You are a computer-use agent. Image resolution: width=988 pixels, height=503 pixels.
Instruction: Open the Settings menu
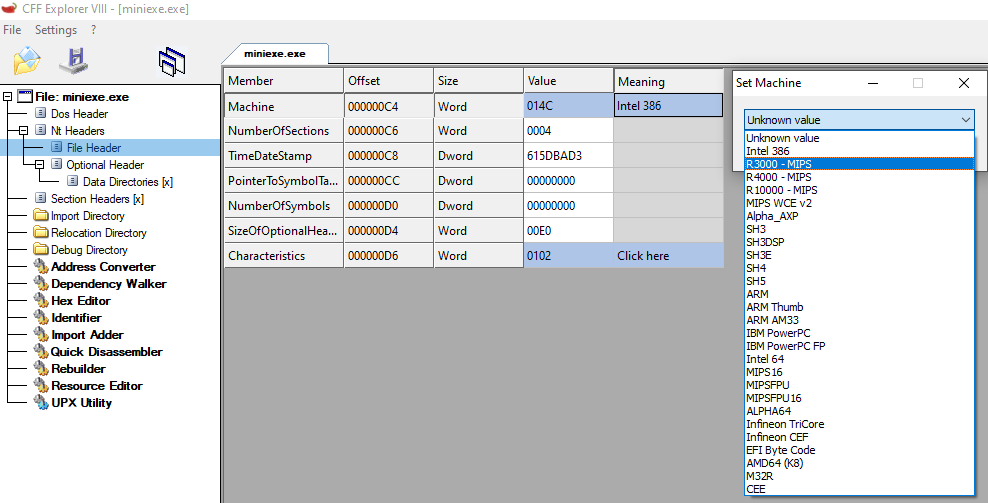coord(55,30)
